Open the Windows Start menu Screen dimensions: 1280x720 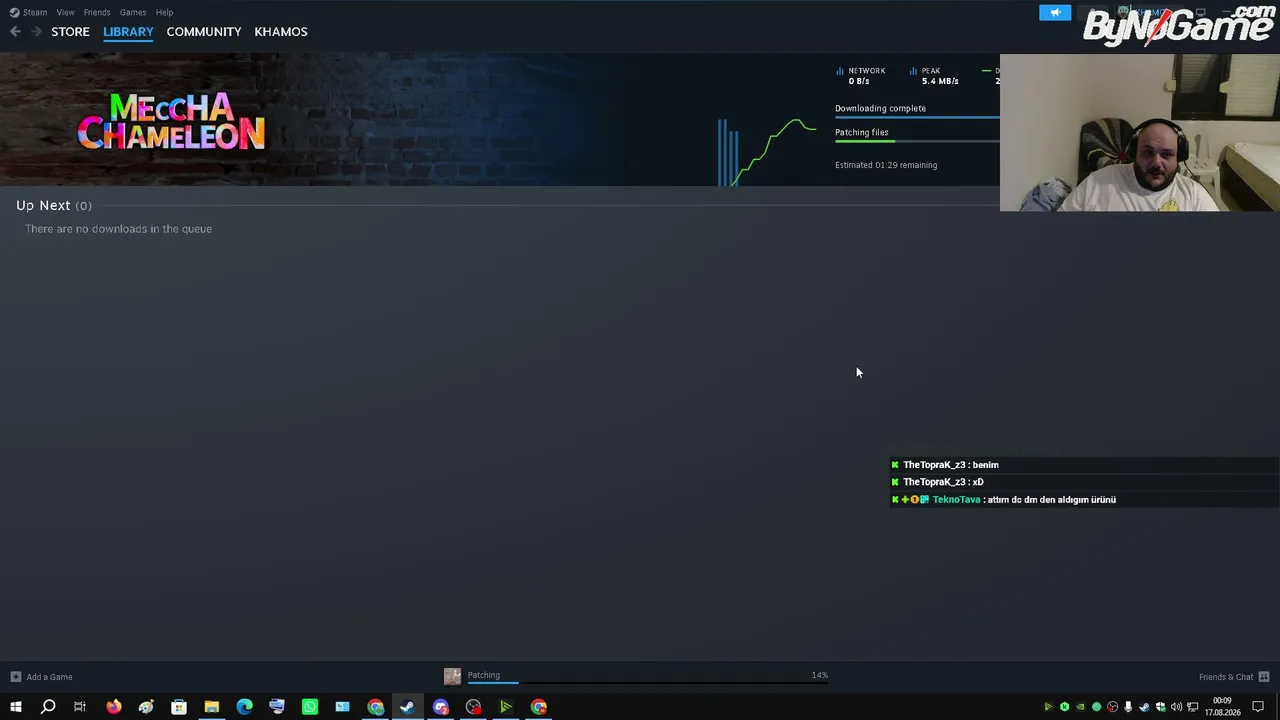15,707
